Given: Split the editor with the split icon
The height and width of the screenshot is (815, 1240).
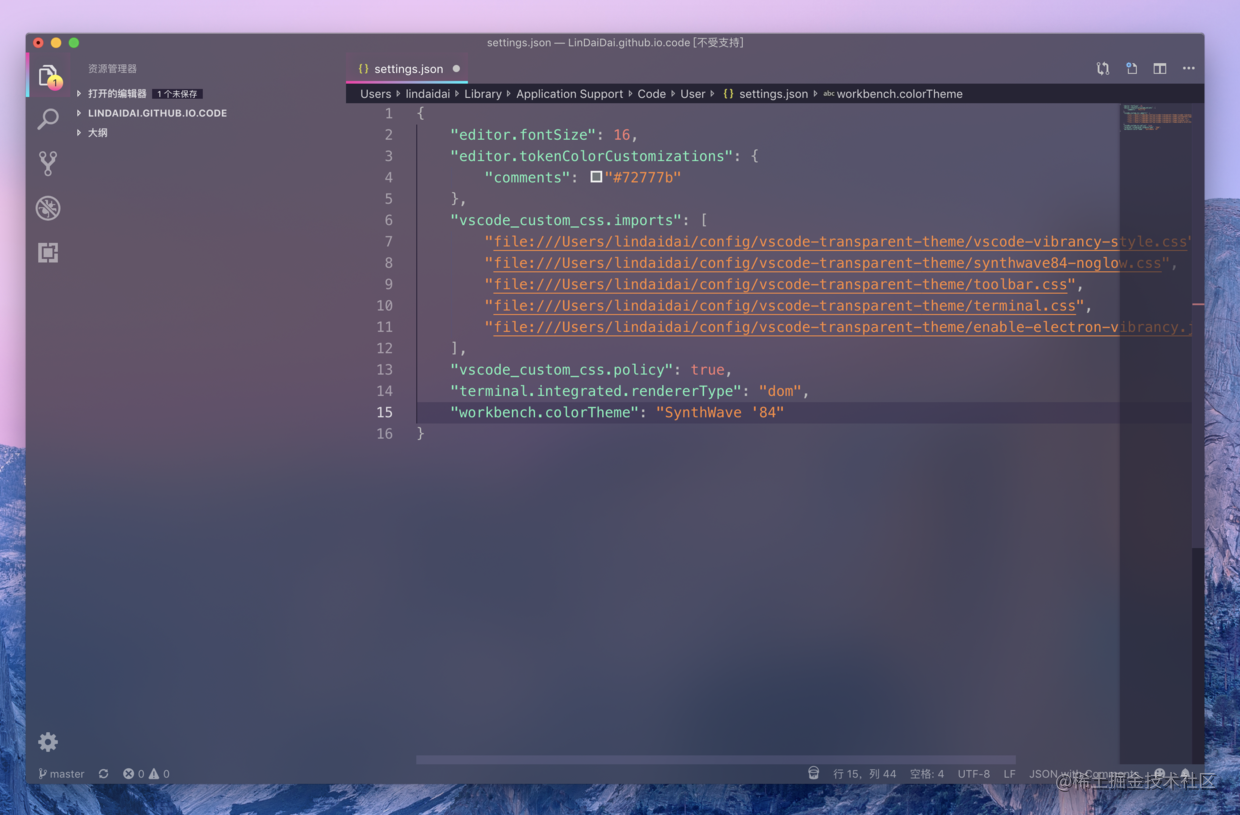Looking at the screenshot, I should [x=1160, y=69].
